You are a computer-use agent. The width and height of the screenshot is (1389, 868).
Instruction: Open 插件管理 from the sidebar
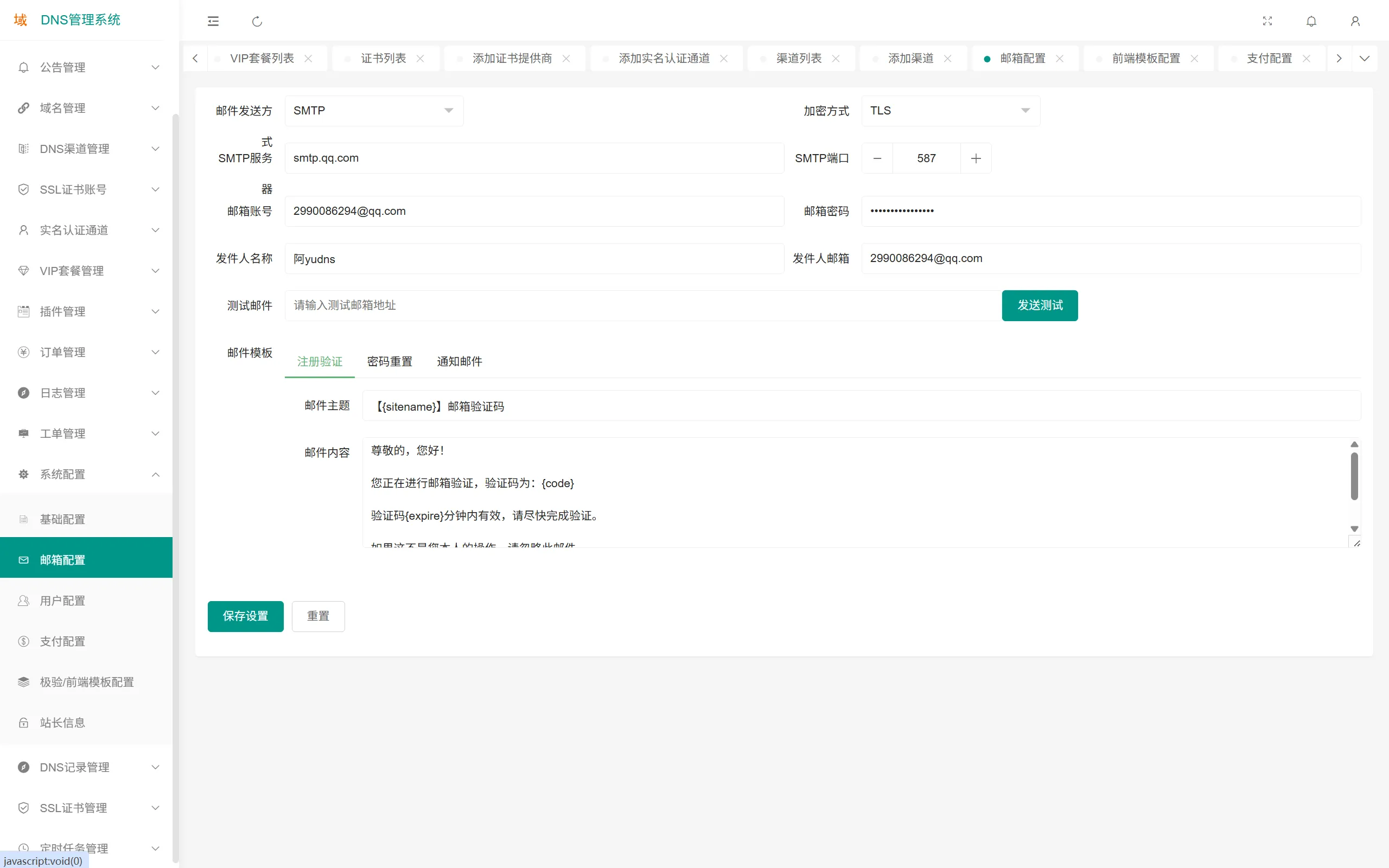63,311
